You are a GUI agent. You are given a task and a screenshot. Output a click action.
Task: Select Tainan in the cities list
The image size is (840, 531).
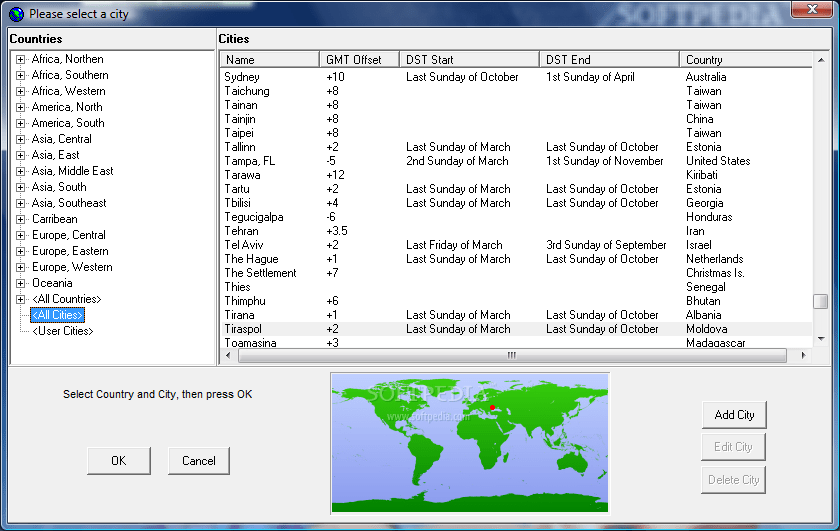[x=241, y=105]
